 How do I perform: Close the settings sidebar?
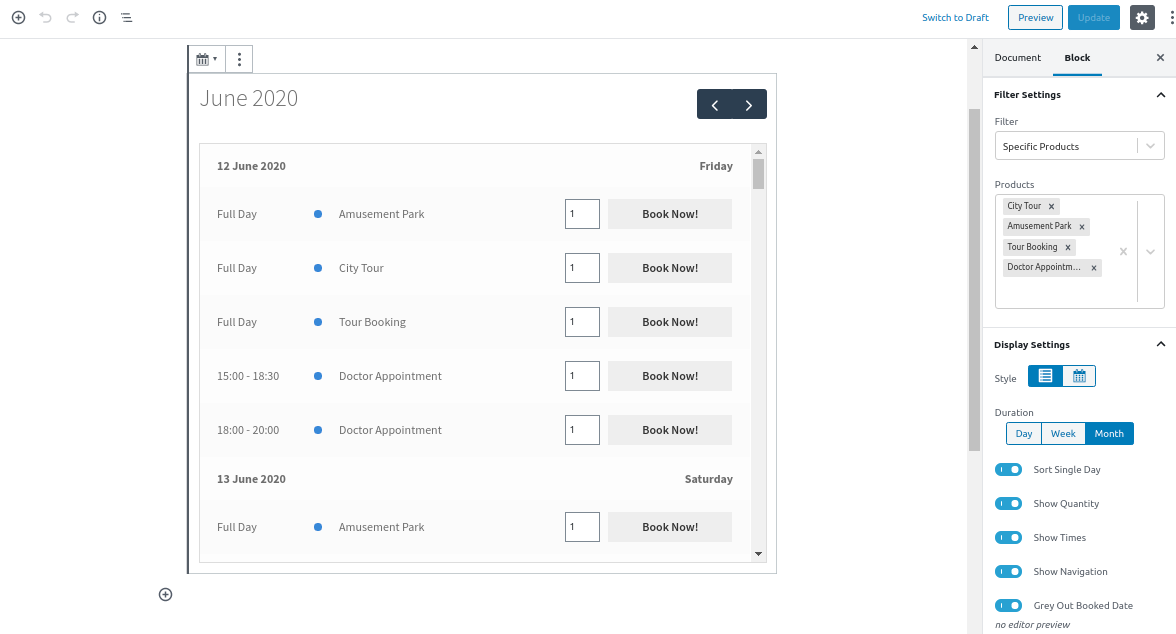point(1160,58)
